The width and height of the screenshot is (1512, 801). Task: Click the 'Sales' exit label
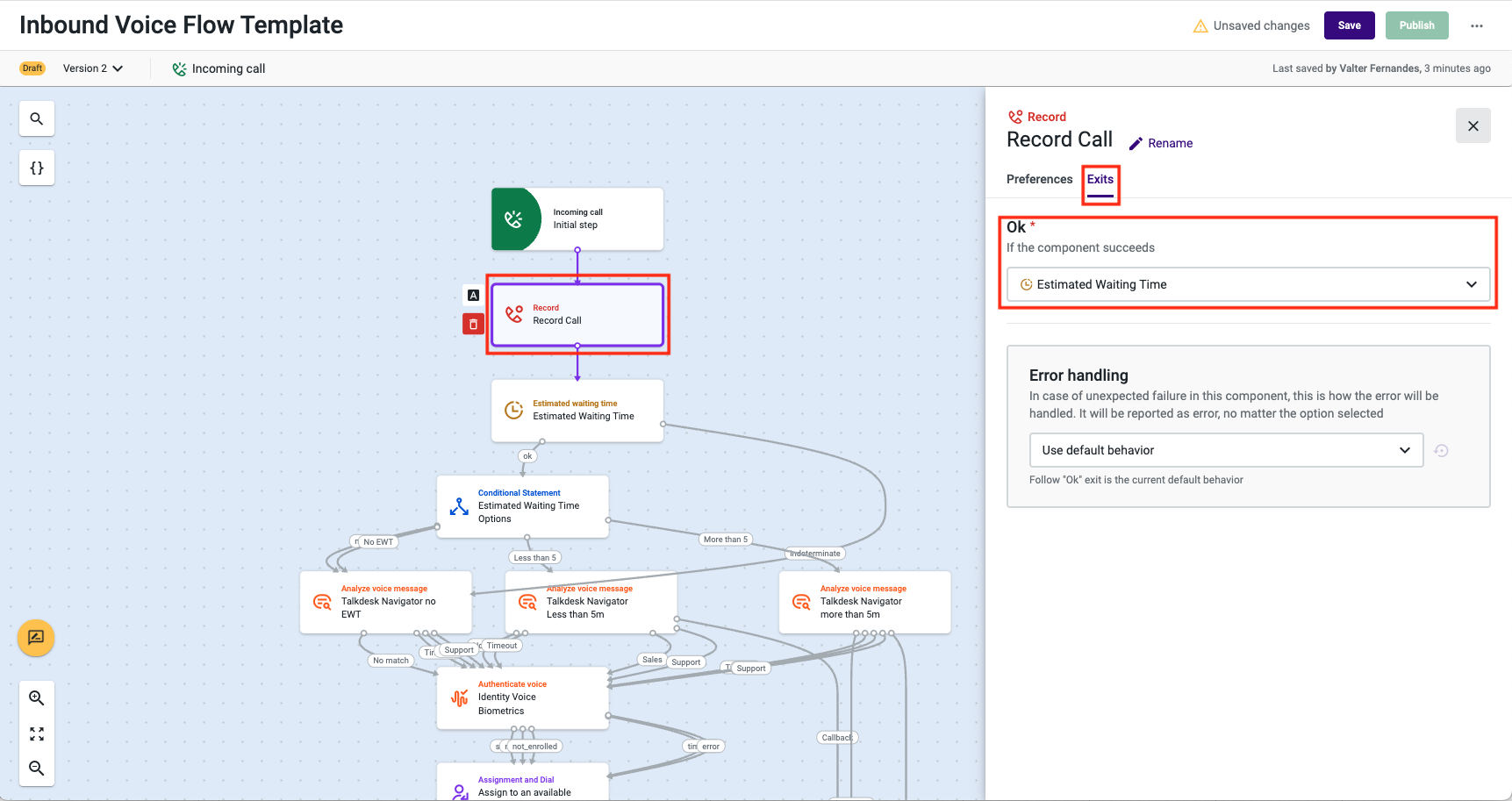[x=652, y=660]
